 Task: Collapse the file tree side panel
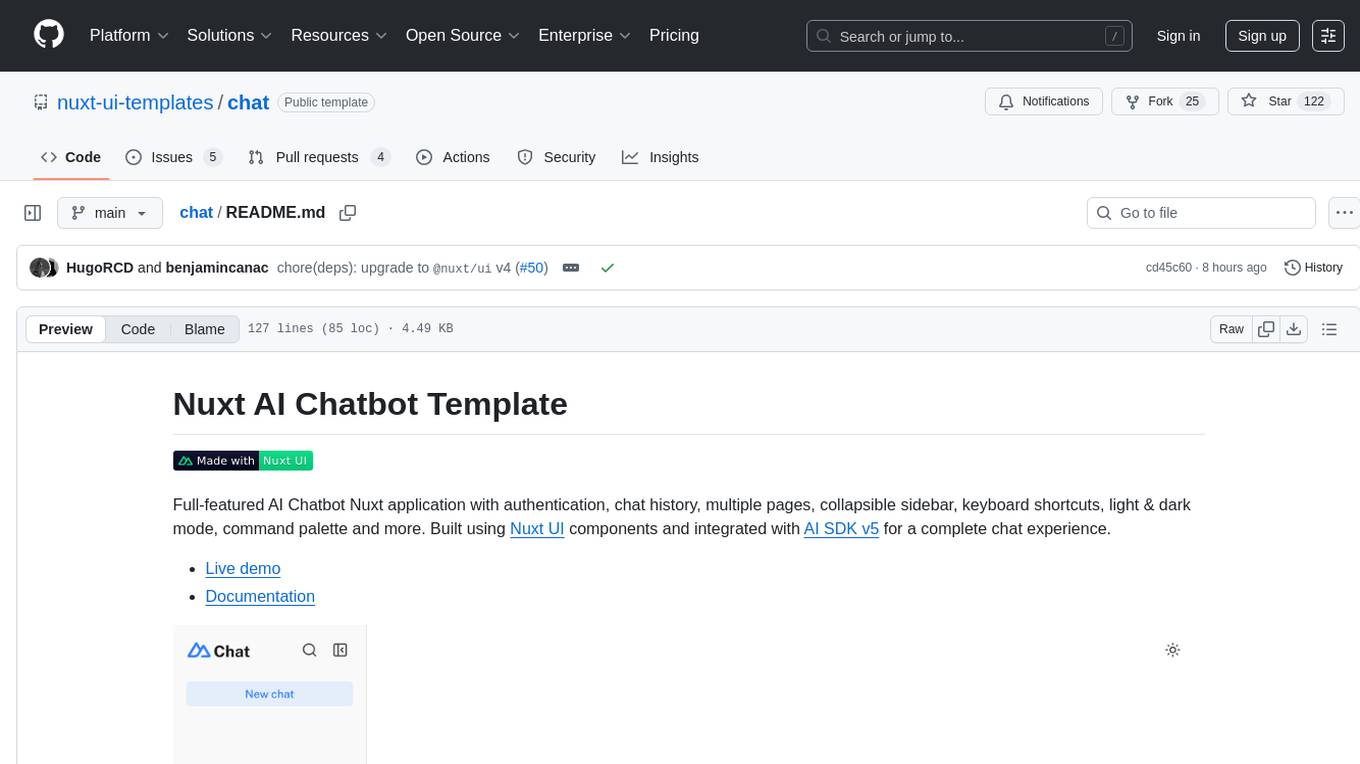(33, 213)
